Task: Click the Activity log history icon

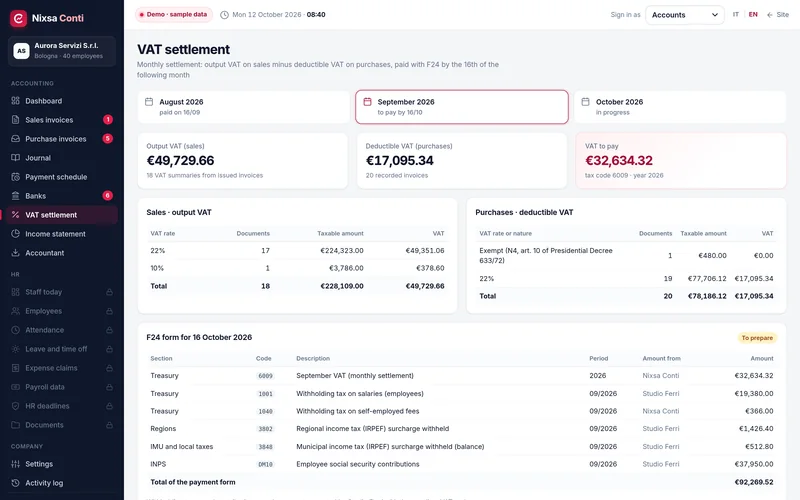Action: point(15,483)
